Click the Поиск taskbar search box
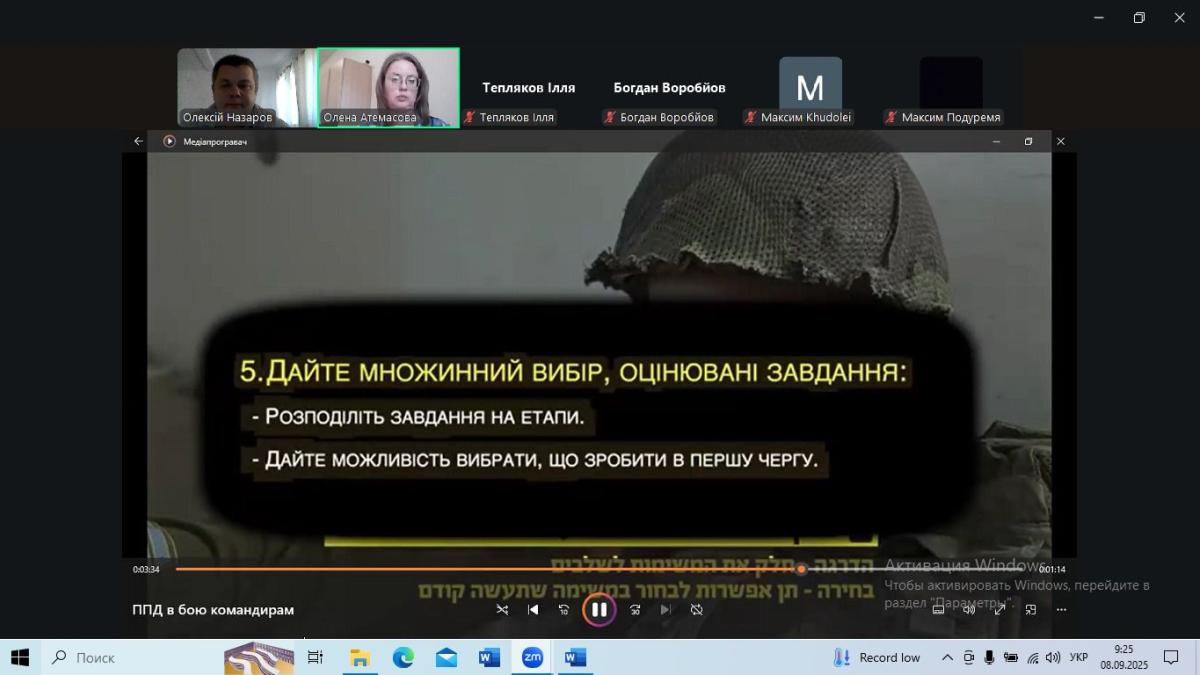 click(130, 657)
